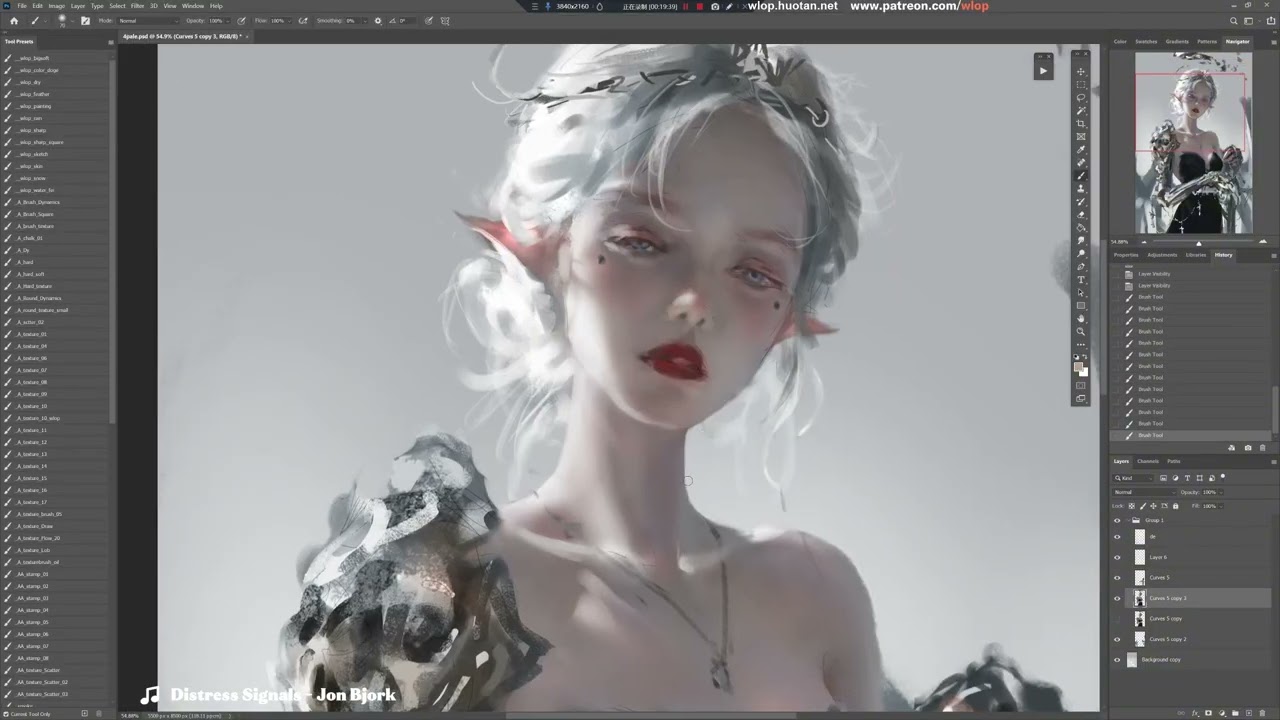Click Add layer mask icon
The image size is (1280, 720).
click(x=1208, y=713)
